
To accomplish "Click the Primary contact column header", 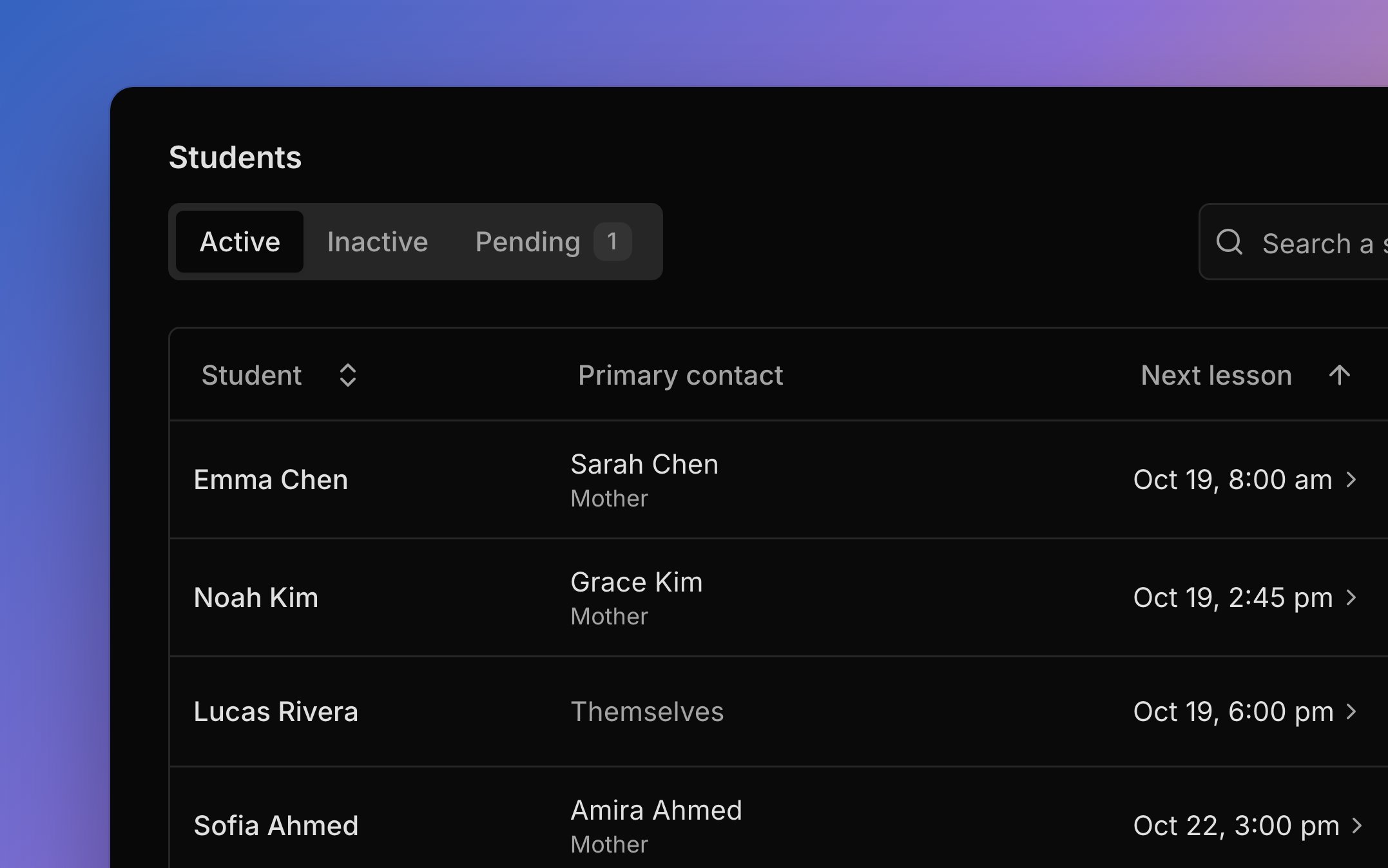I will coord(680,375).
